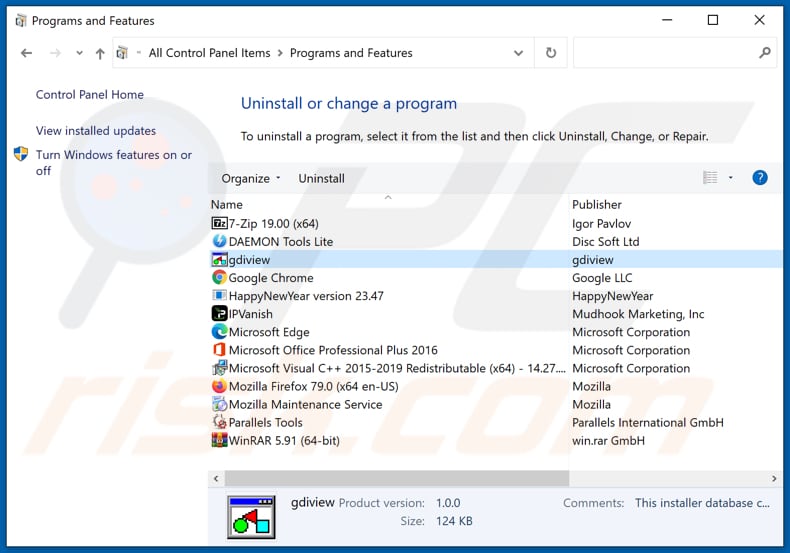Click the Google Chrome icon
This screenshot has width=790, height=553.
[x=219, y=278]
